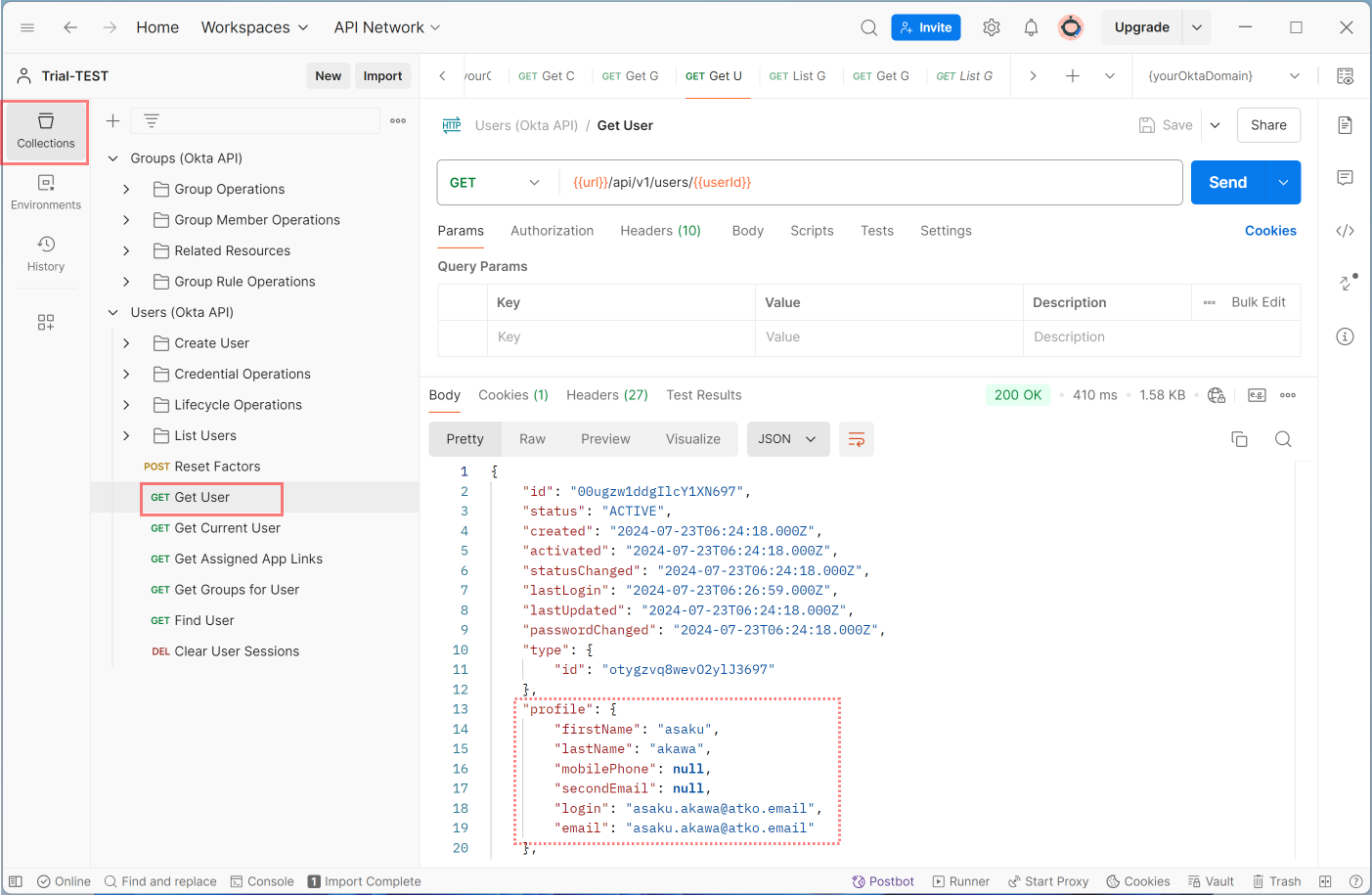The image size is (1372, 895).
Task: Collapse the Groups (Okta API) collection
Action: click(112, 158)
